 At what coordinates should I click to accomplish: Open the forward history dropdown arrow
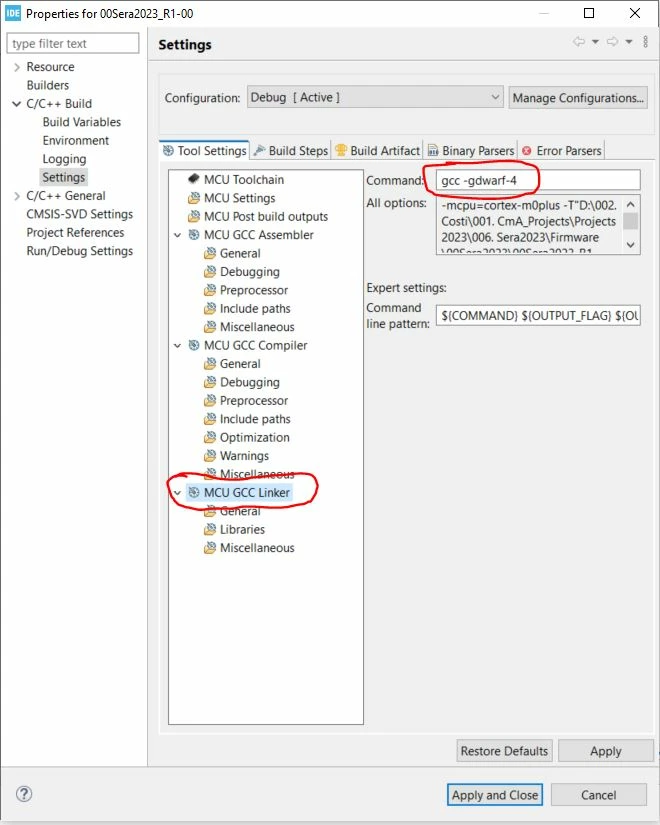[629, 42]
